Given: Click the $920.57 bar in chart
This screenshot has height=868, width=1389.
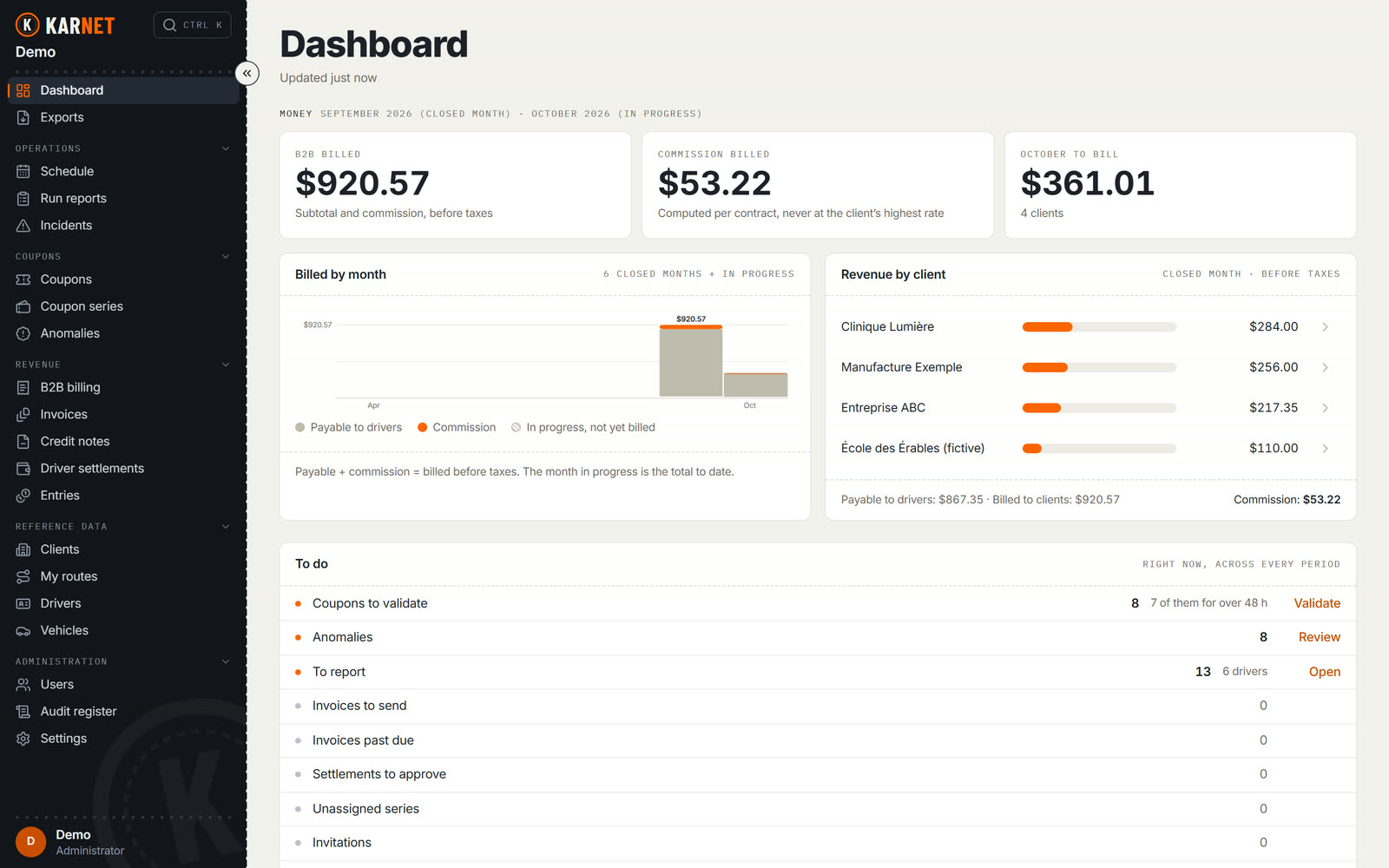Looking at the screenshot, I should 691,360.
